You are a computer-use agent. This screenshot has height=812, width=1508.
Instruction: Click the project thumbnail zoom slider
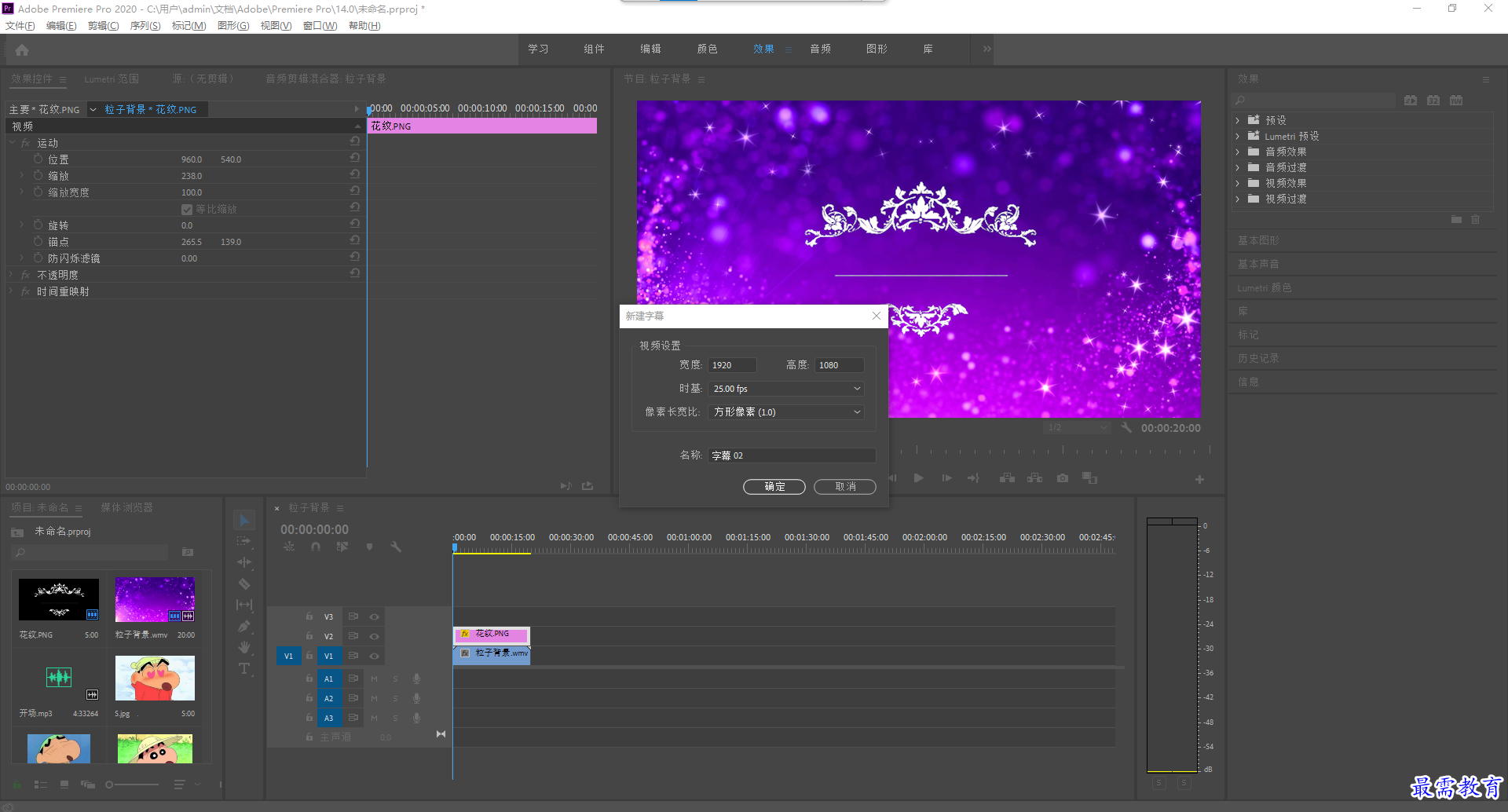(132, 785)
